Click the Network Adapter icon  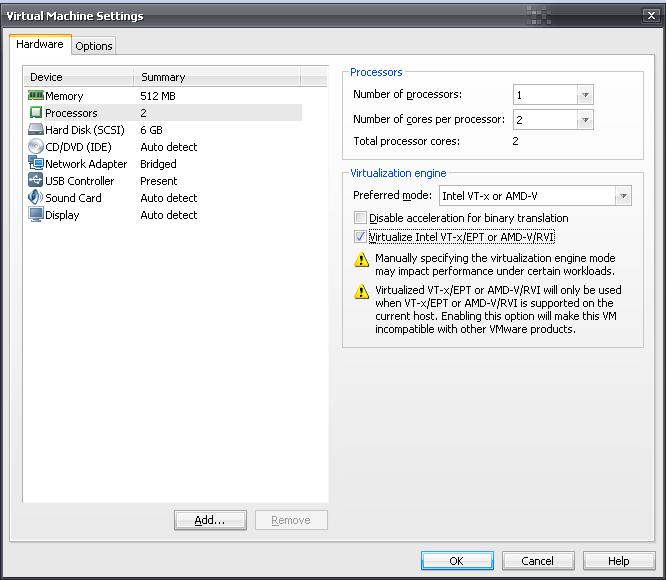36,163
